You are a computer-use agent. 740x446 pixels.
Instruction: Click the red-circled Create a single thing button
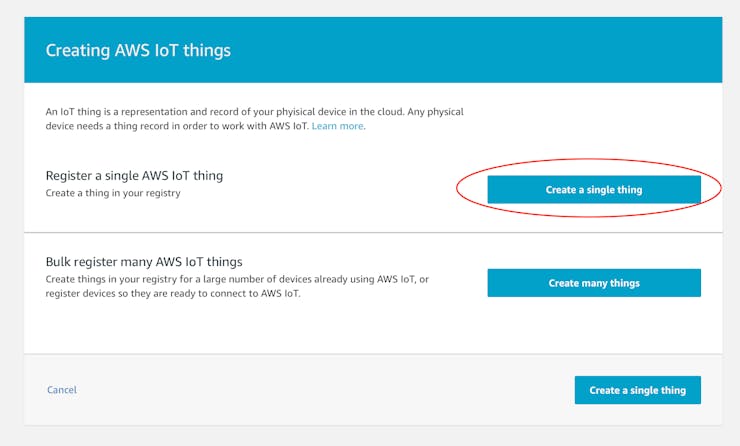[594, 190]
